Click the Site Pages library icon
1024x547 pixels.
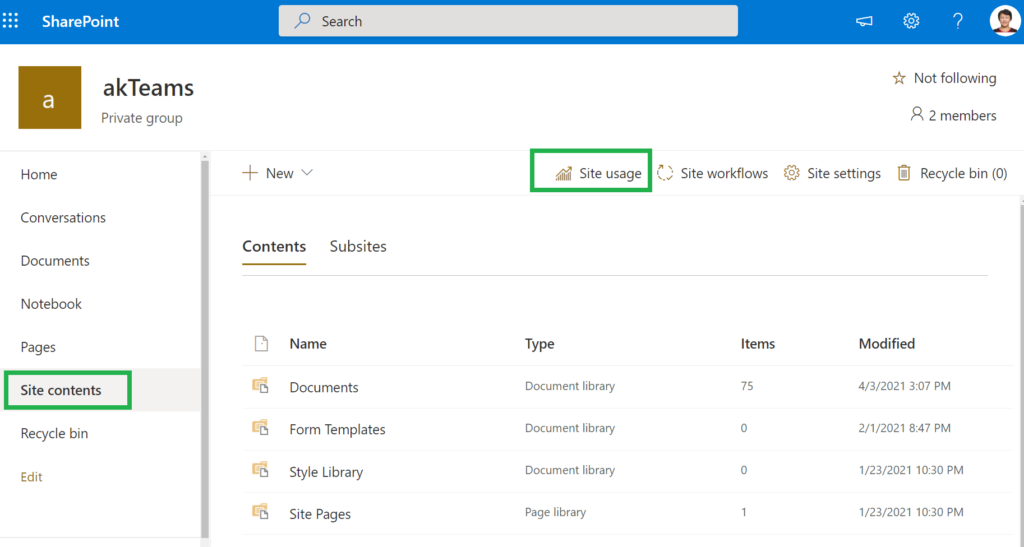tap(261, 512)
